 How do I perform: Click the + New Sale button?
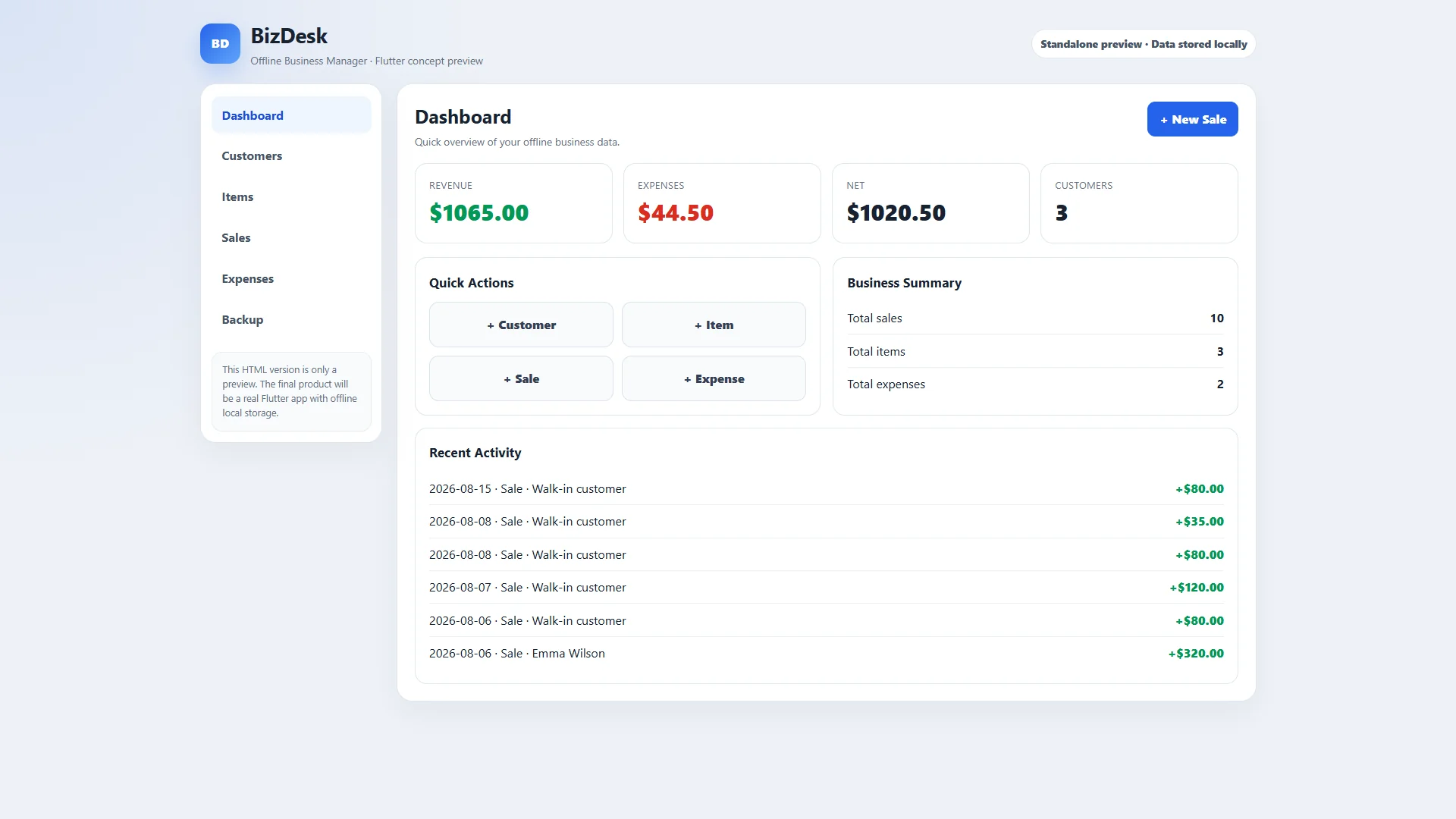(x=1192, y=119)
